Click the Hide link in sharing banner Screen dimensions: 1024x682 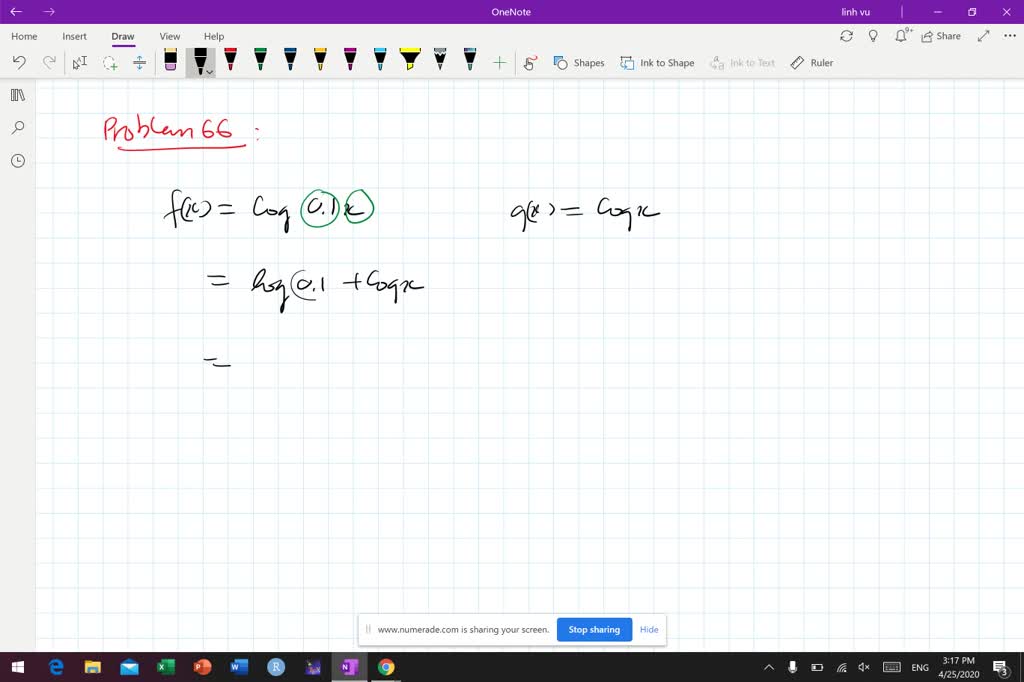pos(649,629)
